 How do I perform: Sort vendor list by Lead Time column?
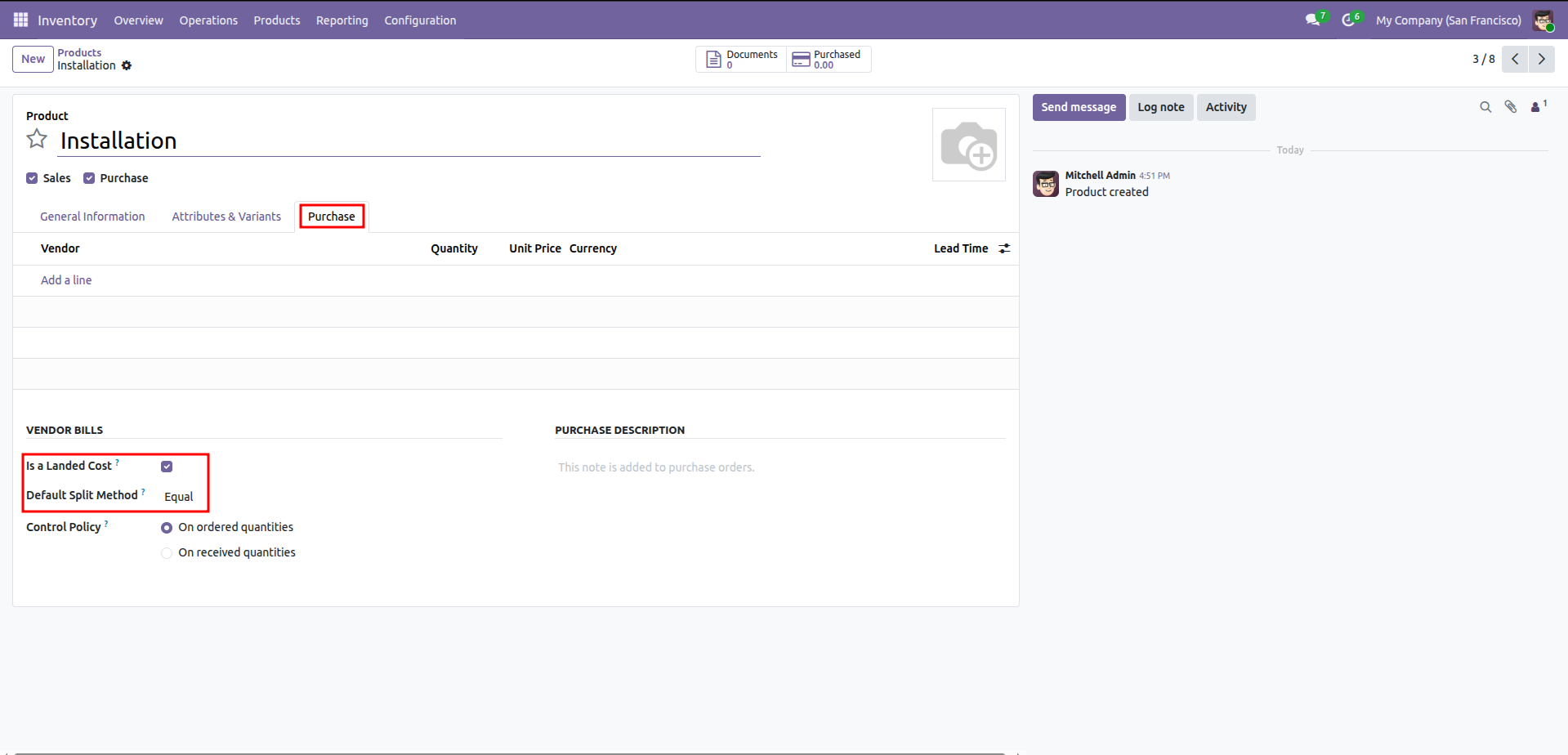[x=961, y=248]
